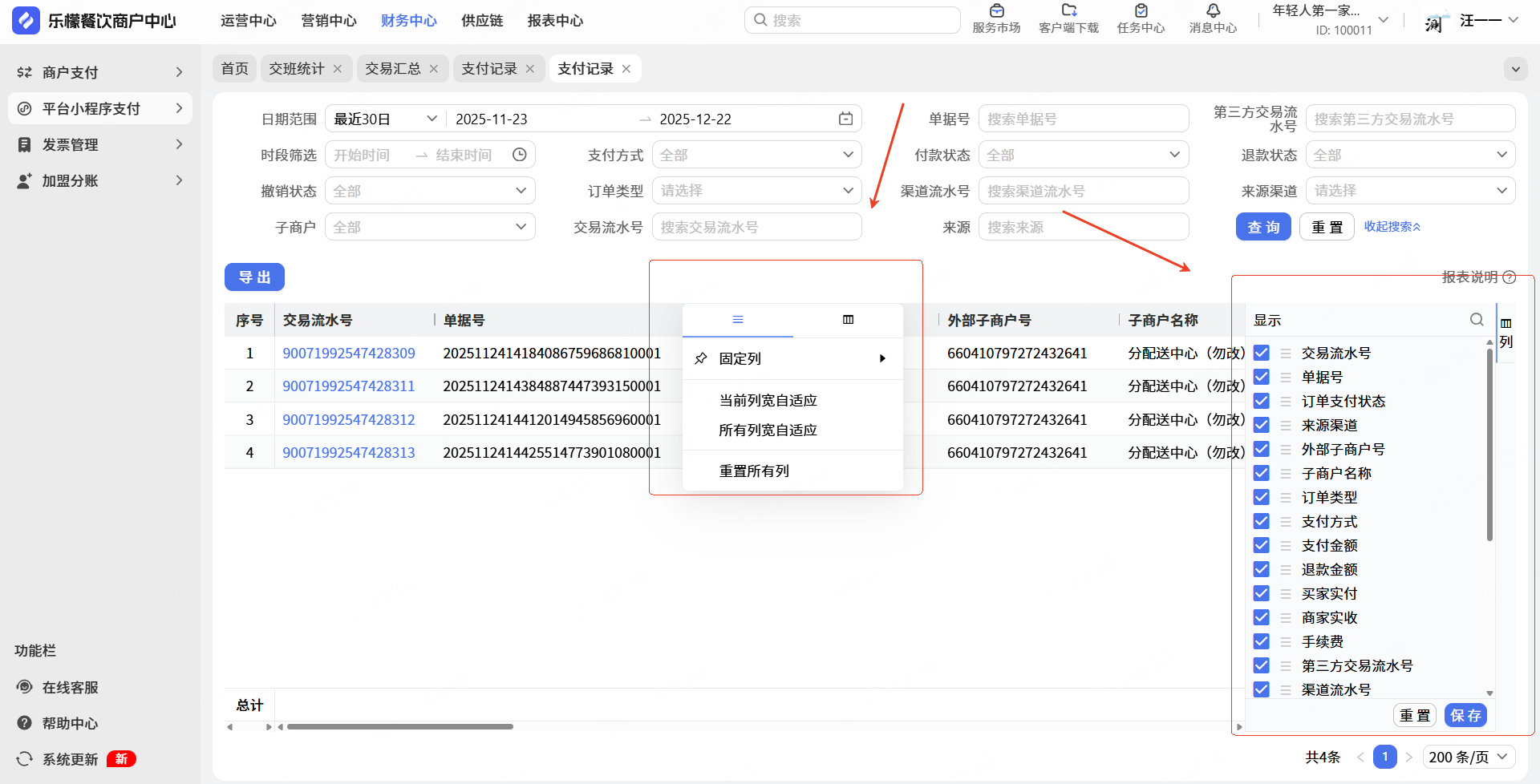
Task: Open the 来源渠道 dropdown
Action: pyautogui.click(x=1410, y=191)
